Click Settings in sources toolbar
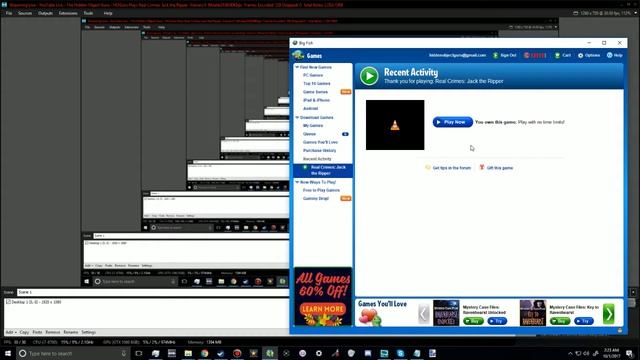640x360 pixels. (x=88, y=332)
